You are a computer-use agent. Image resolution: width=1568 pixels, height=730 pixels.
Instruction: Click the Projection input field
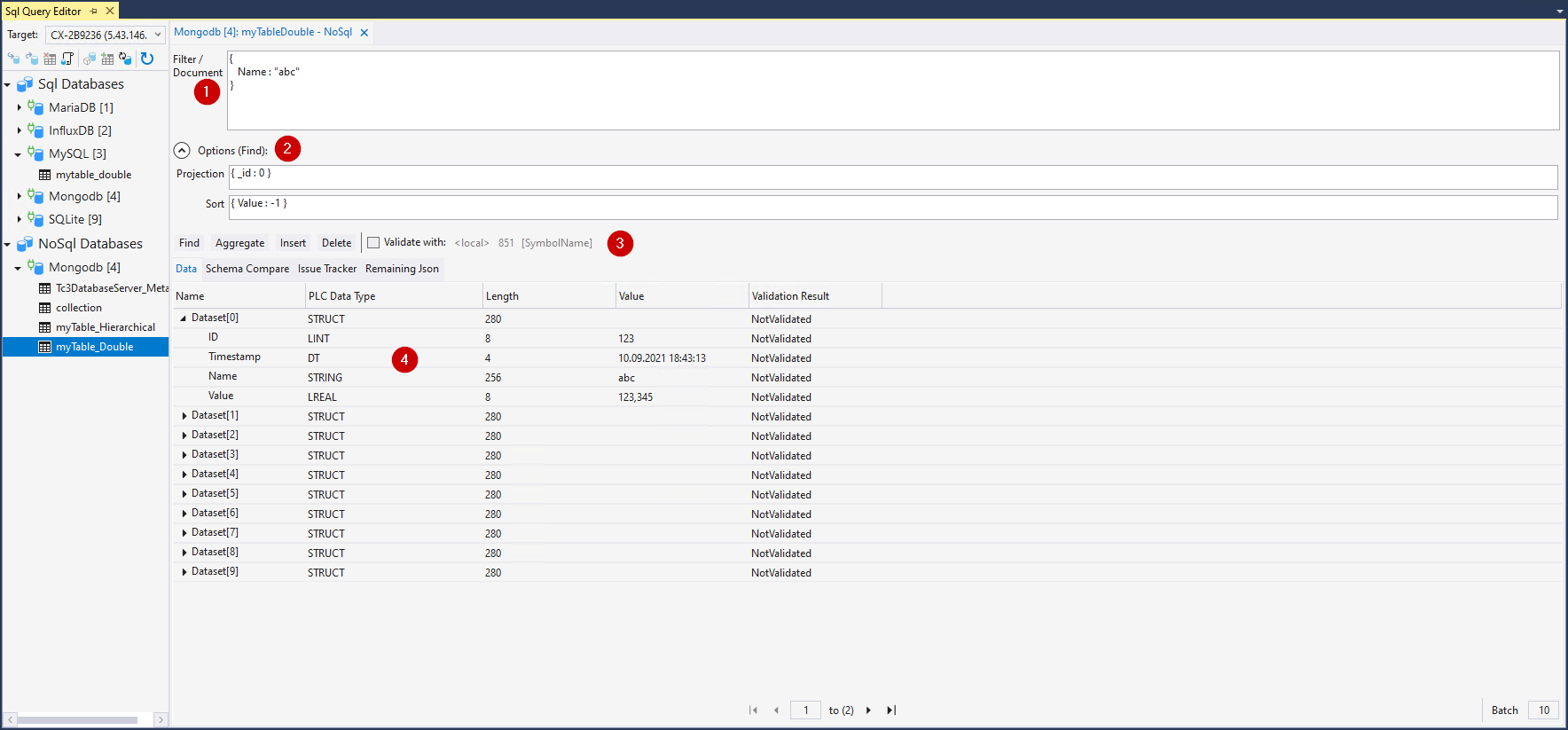click(893, 177)
